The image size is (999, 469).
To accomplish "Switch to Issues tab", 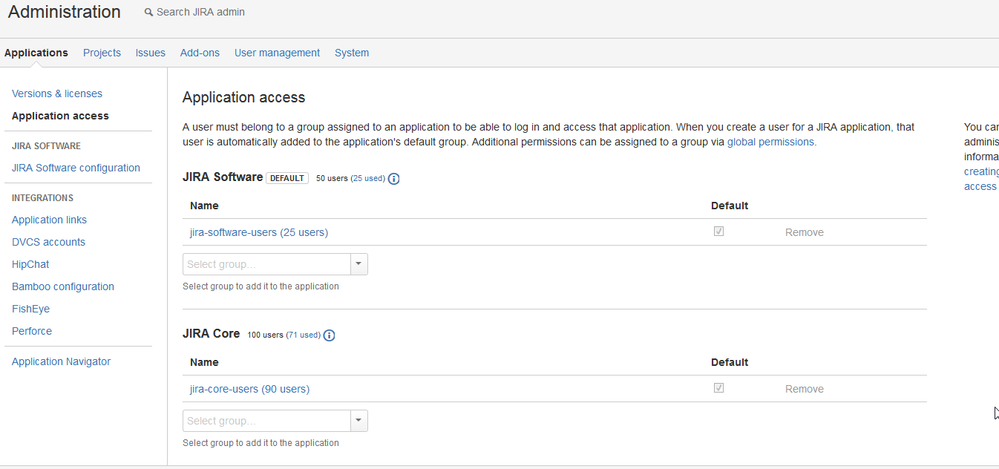I will coord(150,53).
